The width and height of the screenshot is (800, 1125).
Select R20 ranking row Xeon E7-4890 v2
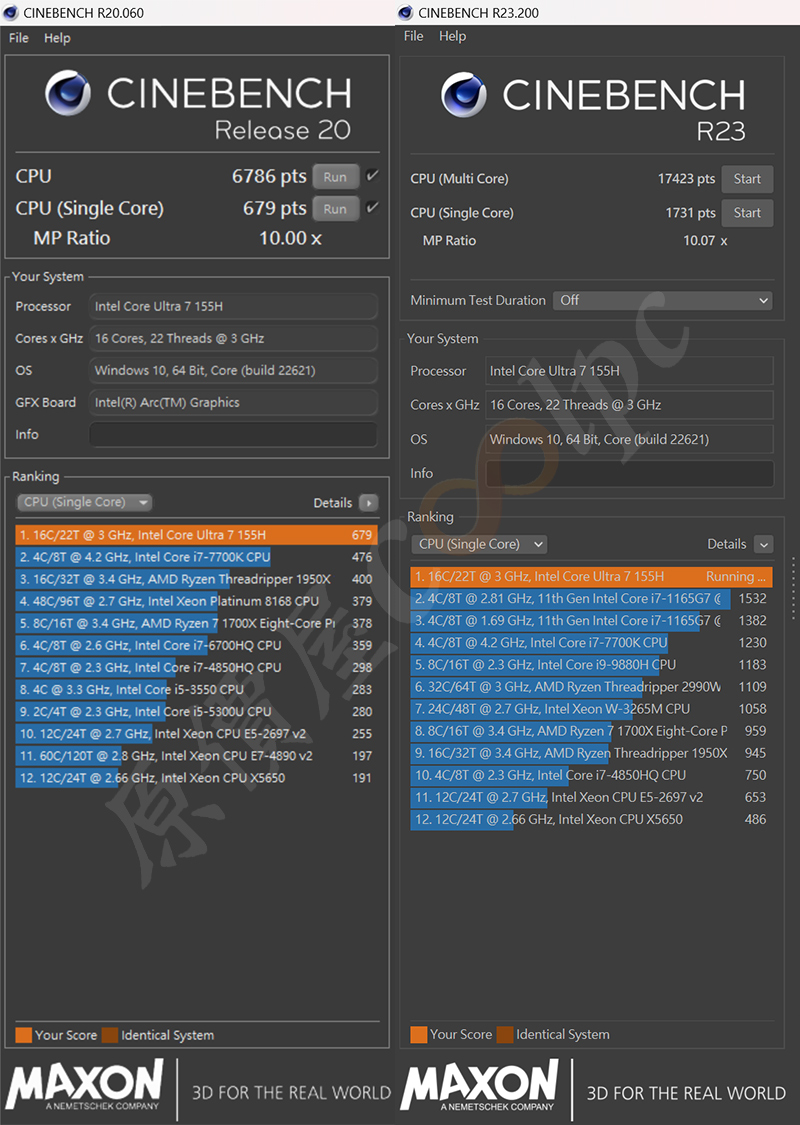[x=195, y=756]
